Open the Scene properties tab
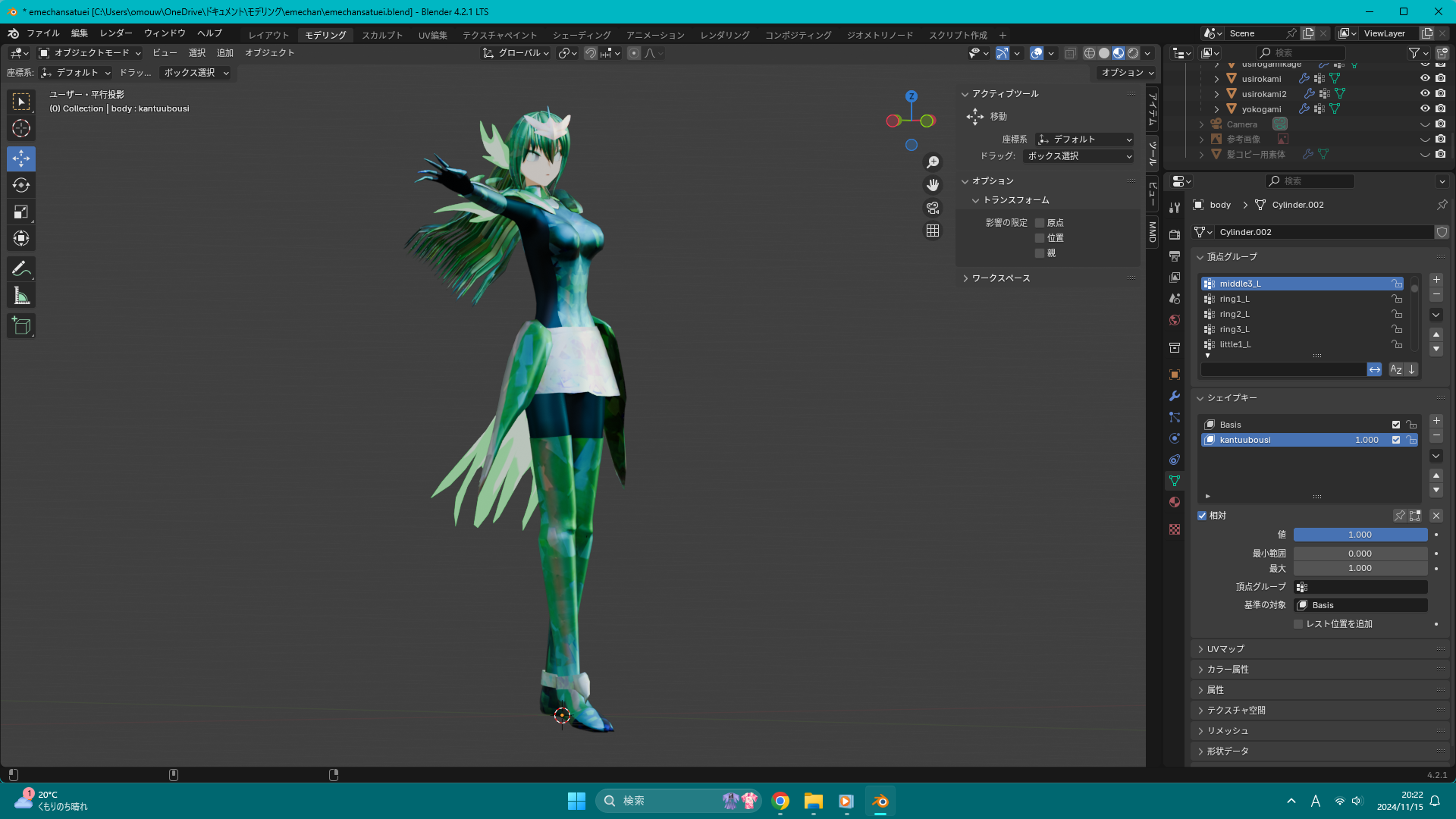This screenshot has height=819, width=1456. [1175, 298]
